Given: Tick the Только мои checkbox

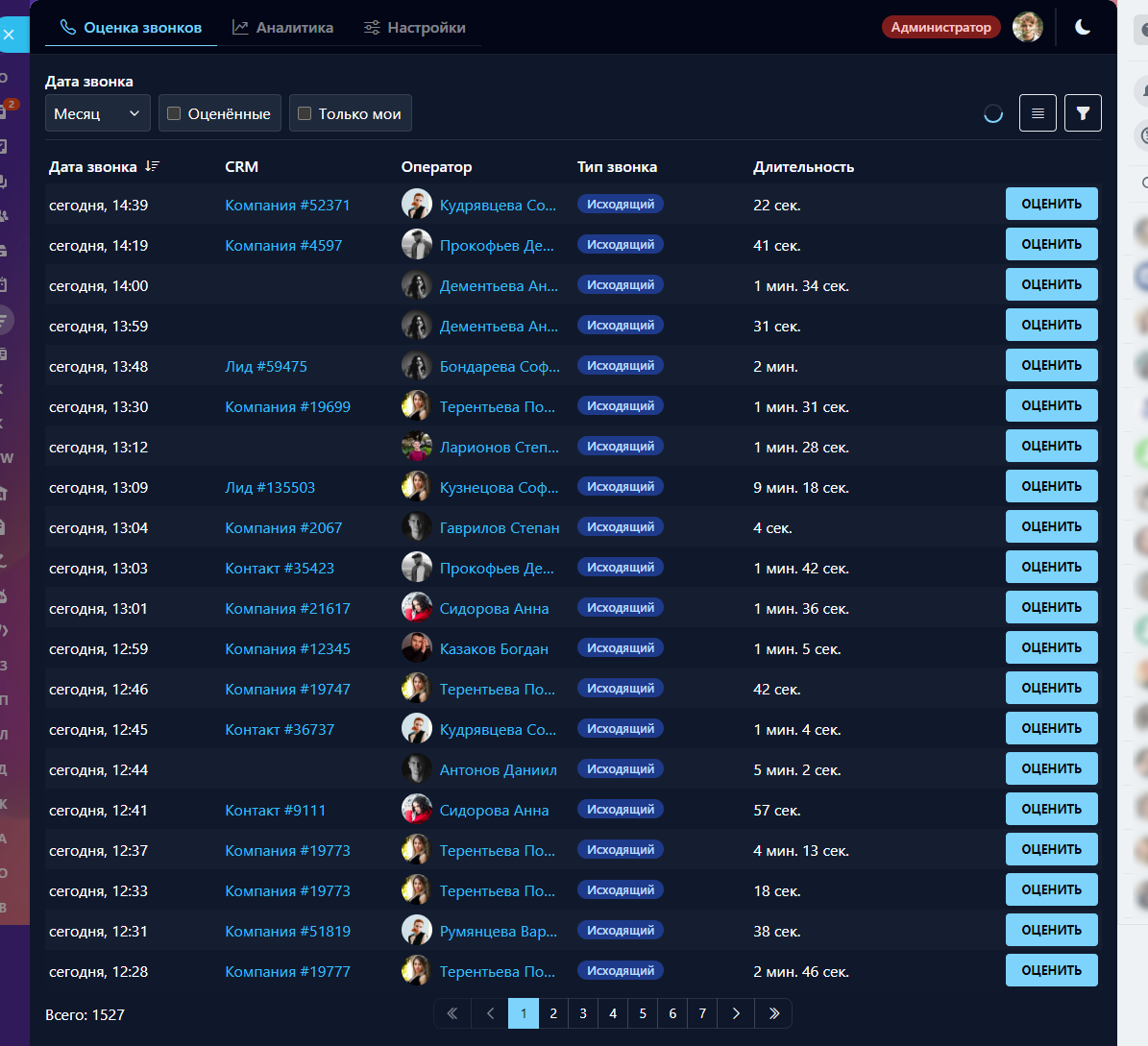Looking at the screenshot, I should (x=305, y=113).
